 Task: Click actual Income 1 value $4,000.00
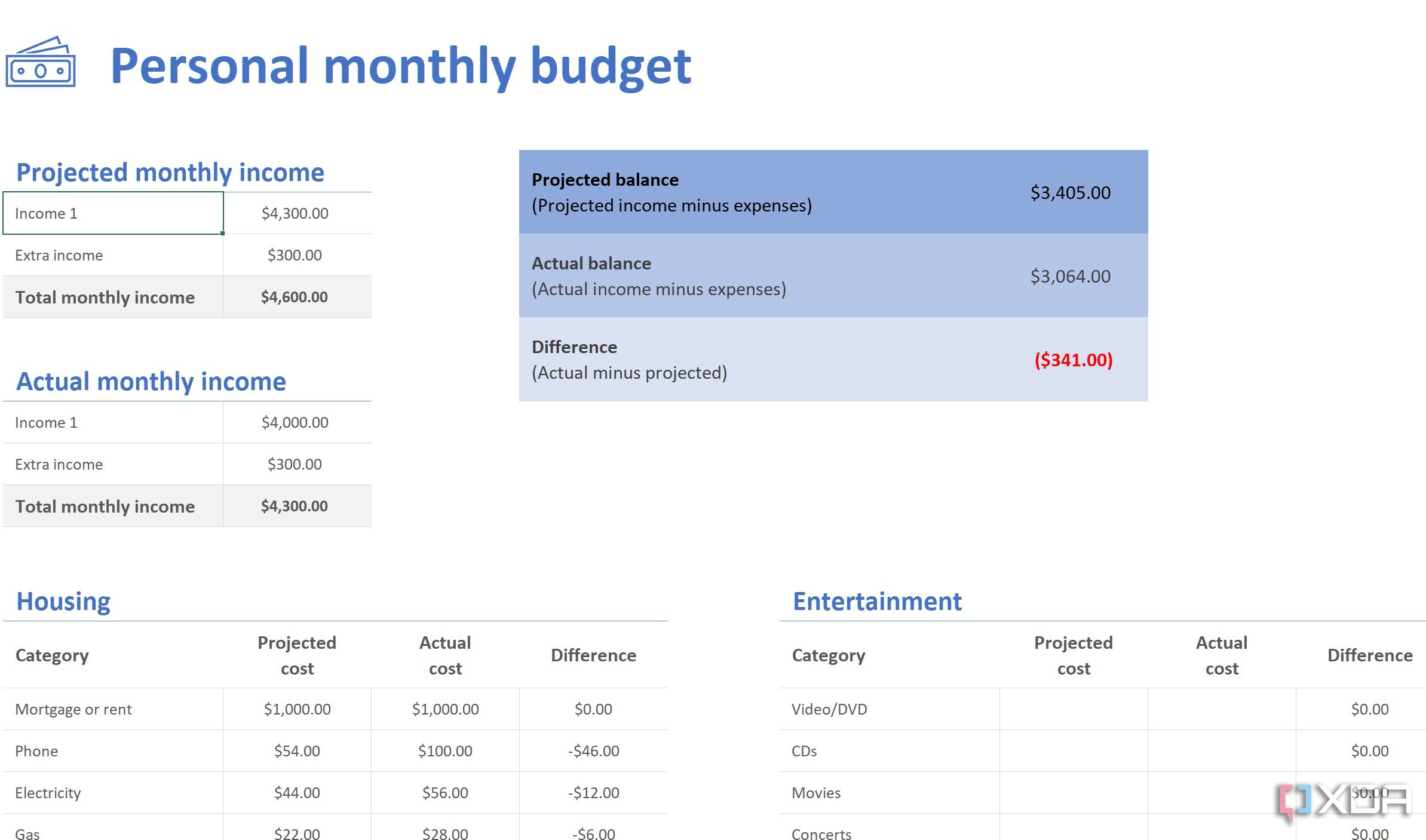(x=295, y=422)
